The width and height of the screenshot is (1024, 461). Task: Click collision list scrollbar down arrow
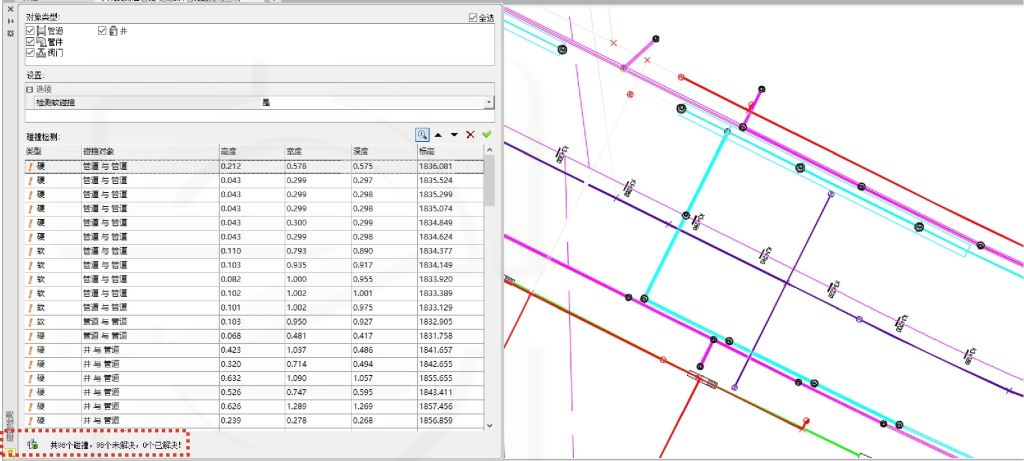490,425
